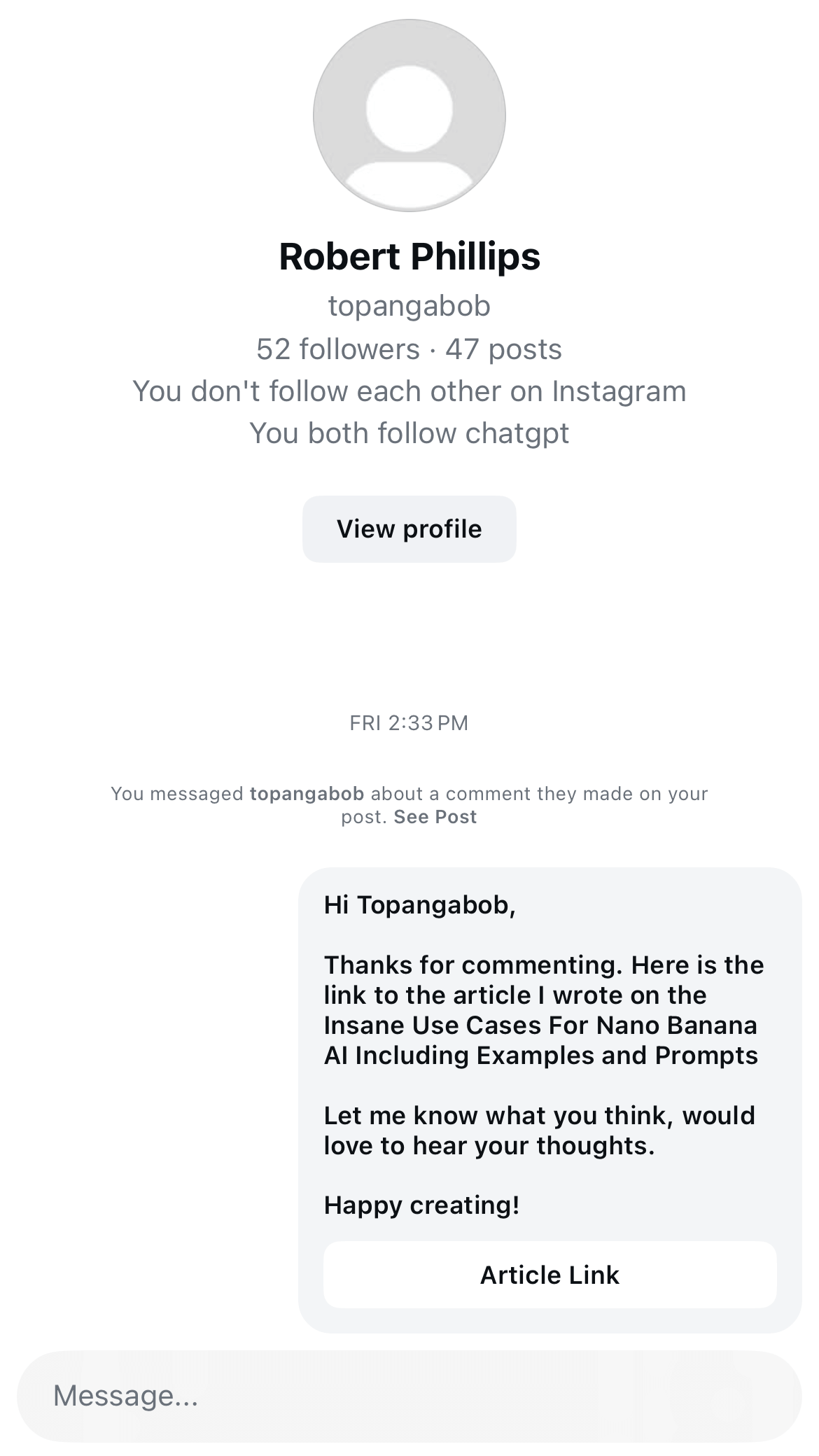
Task: Click bold topangabob username in notice
Action: [307, 794]
